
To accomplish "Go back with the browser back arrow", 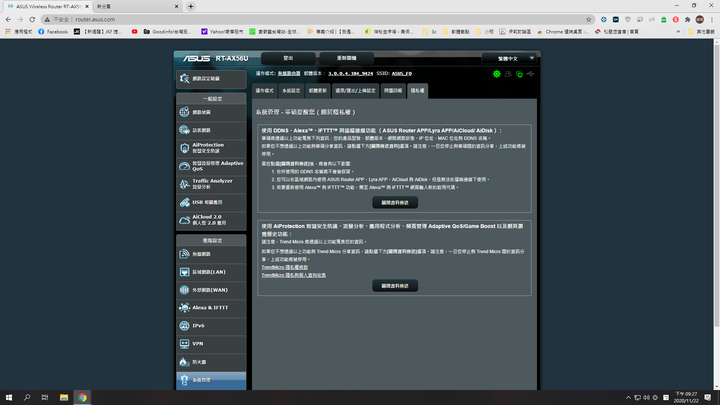I will tap(8, 19).
